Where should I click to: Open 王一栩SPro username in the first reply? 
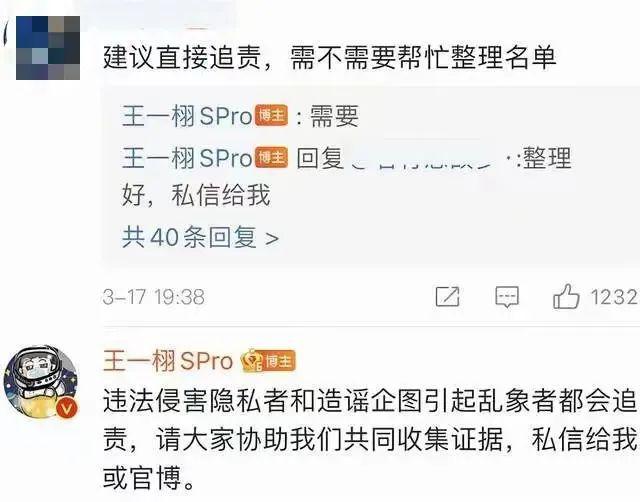187,116
